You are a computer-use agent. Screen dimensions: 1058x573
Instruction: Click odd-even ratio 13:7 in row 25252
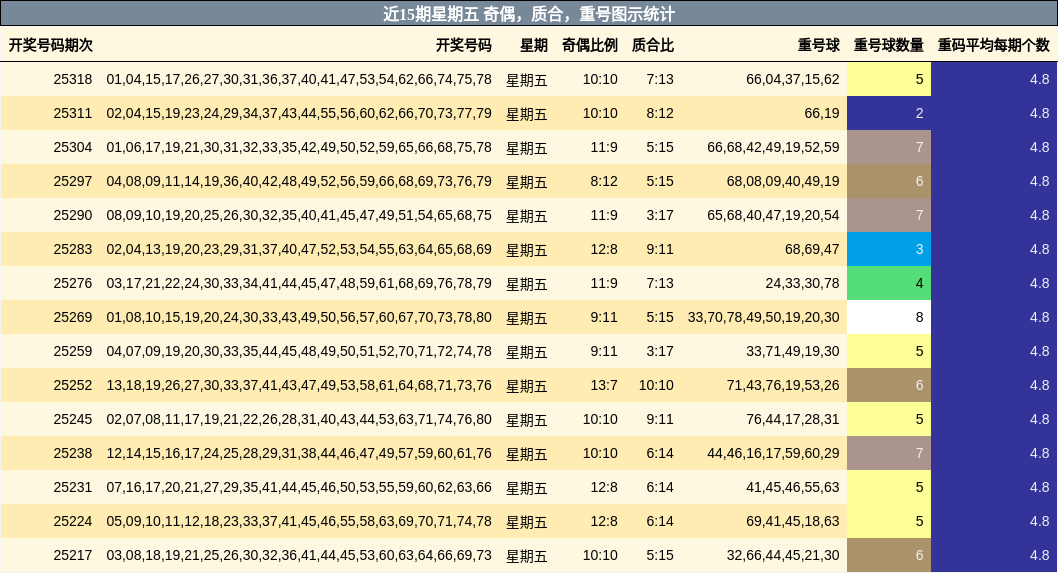[x=604, y=385]
